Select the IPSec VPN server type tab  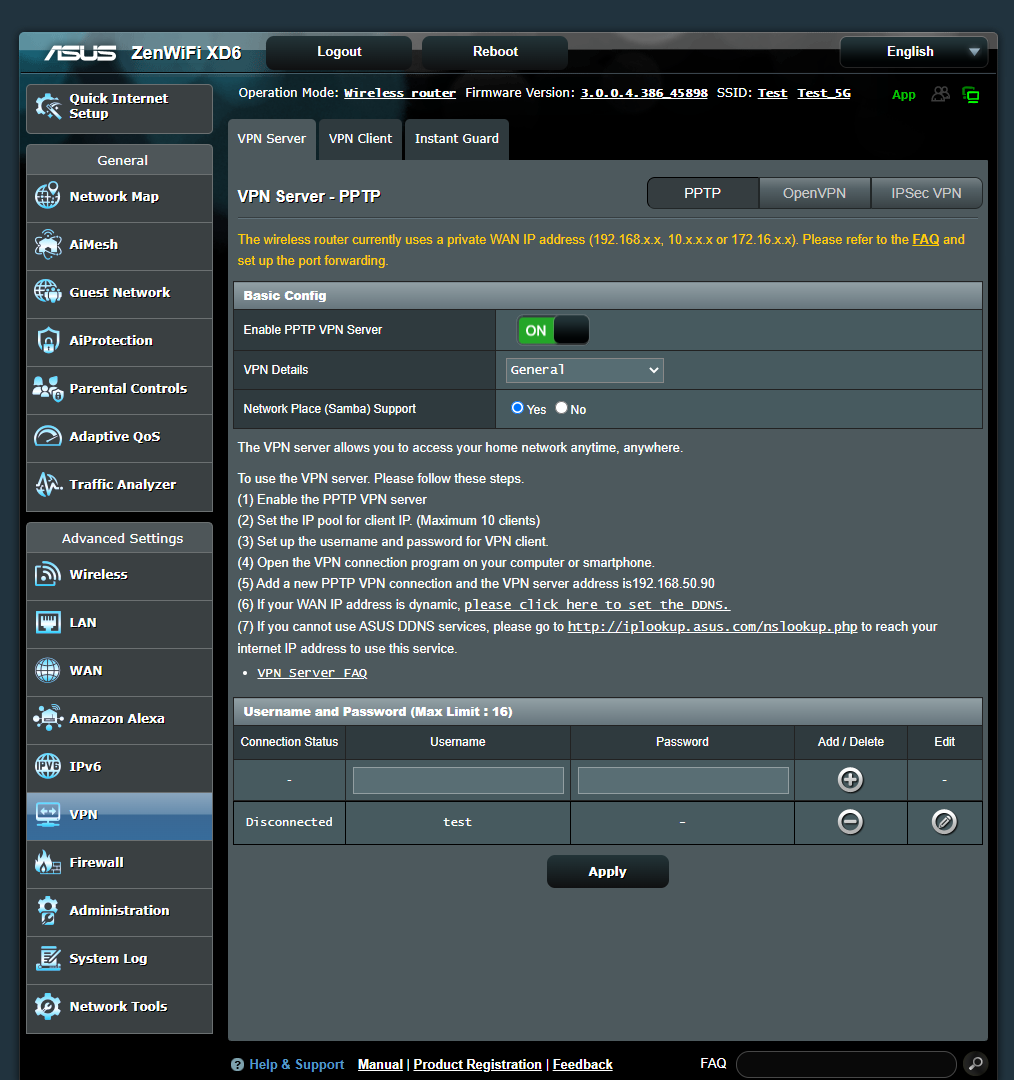coord(927,194)
